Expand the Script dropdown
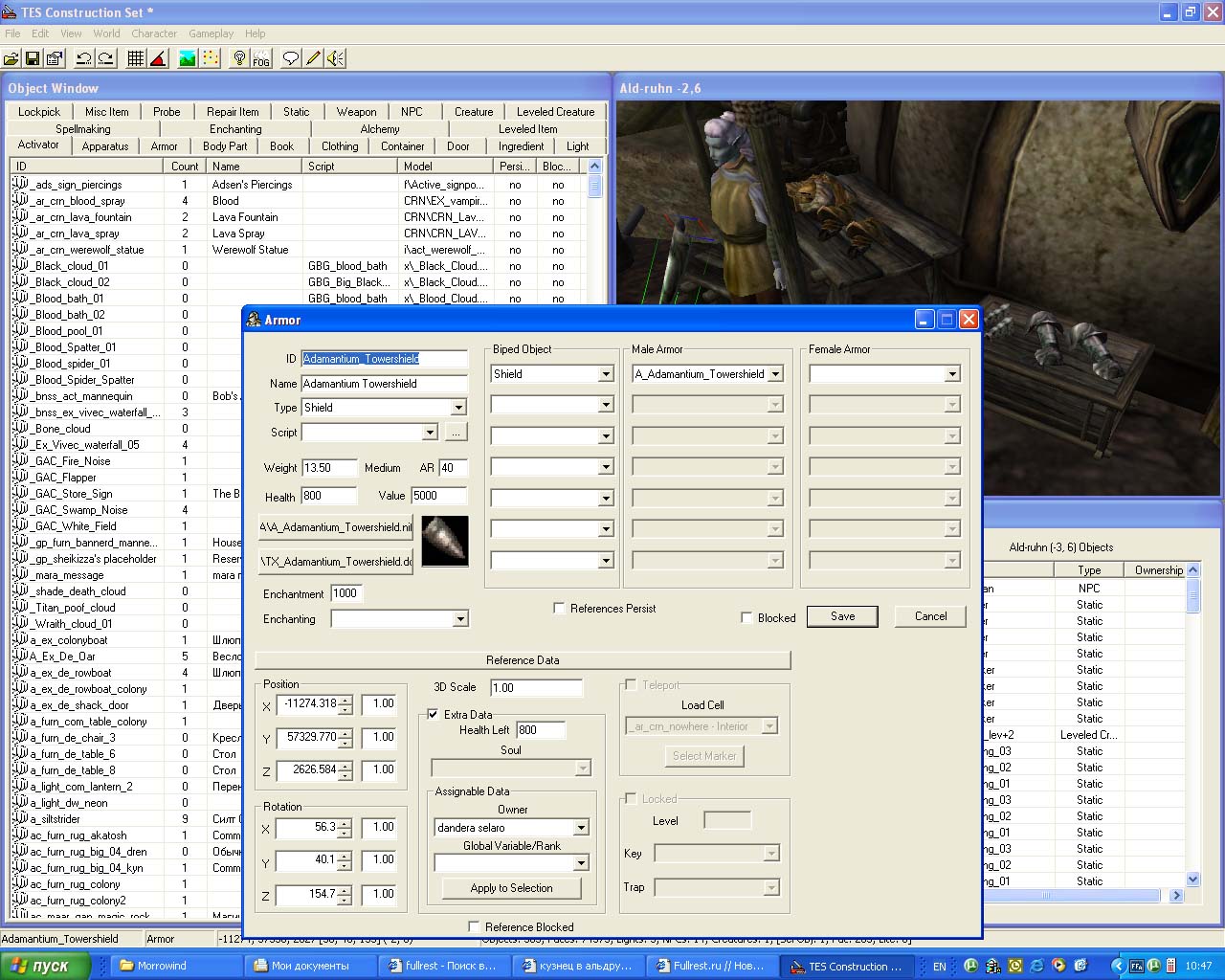Screen dimensions: 1225x980 click(x=430, y=433)
